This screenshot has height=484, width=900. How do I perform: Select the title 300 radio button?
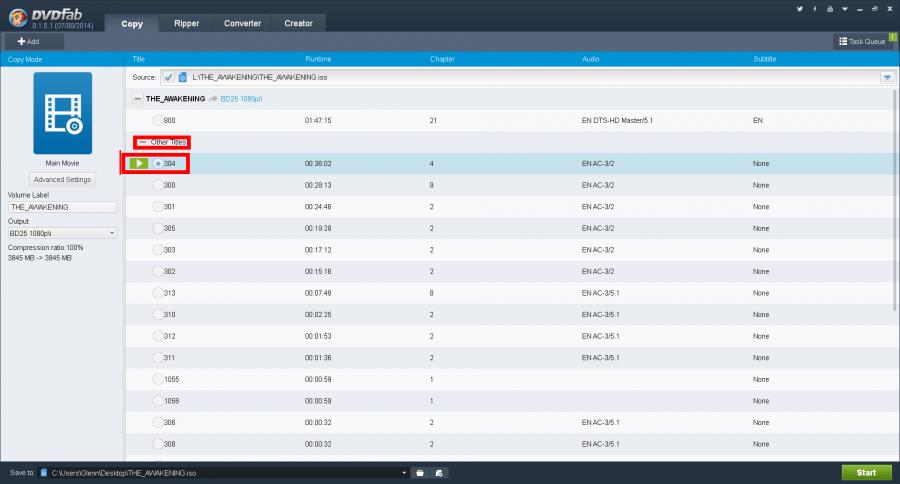tap(158, 185)
